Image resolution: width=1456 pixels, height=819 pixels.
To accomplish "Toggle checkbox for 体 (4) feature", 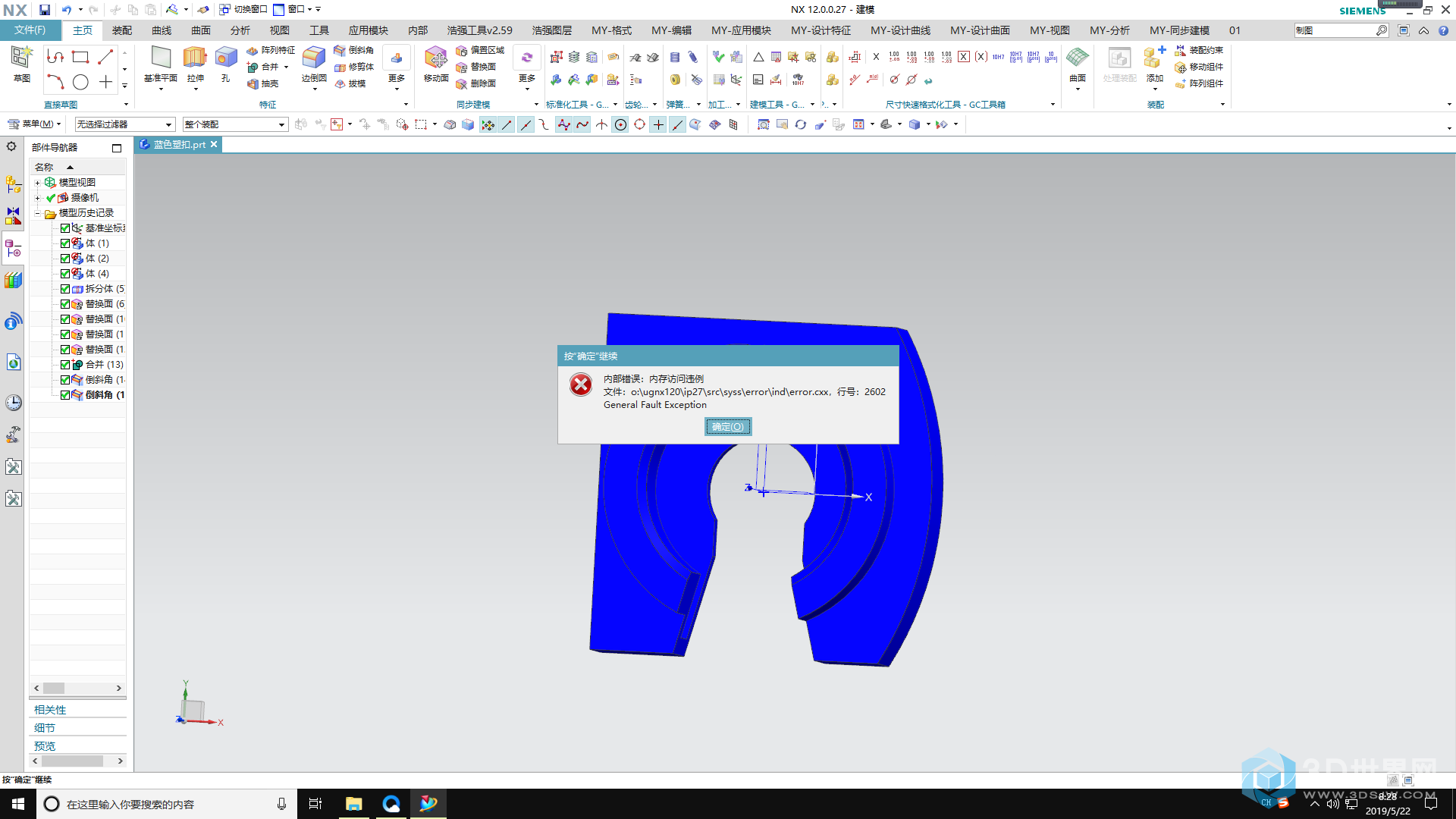I will tap(65, 274).
